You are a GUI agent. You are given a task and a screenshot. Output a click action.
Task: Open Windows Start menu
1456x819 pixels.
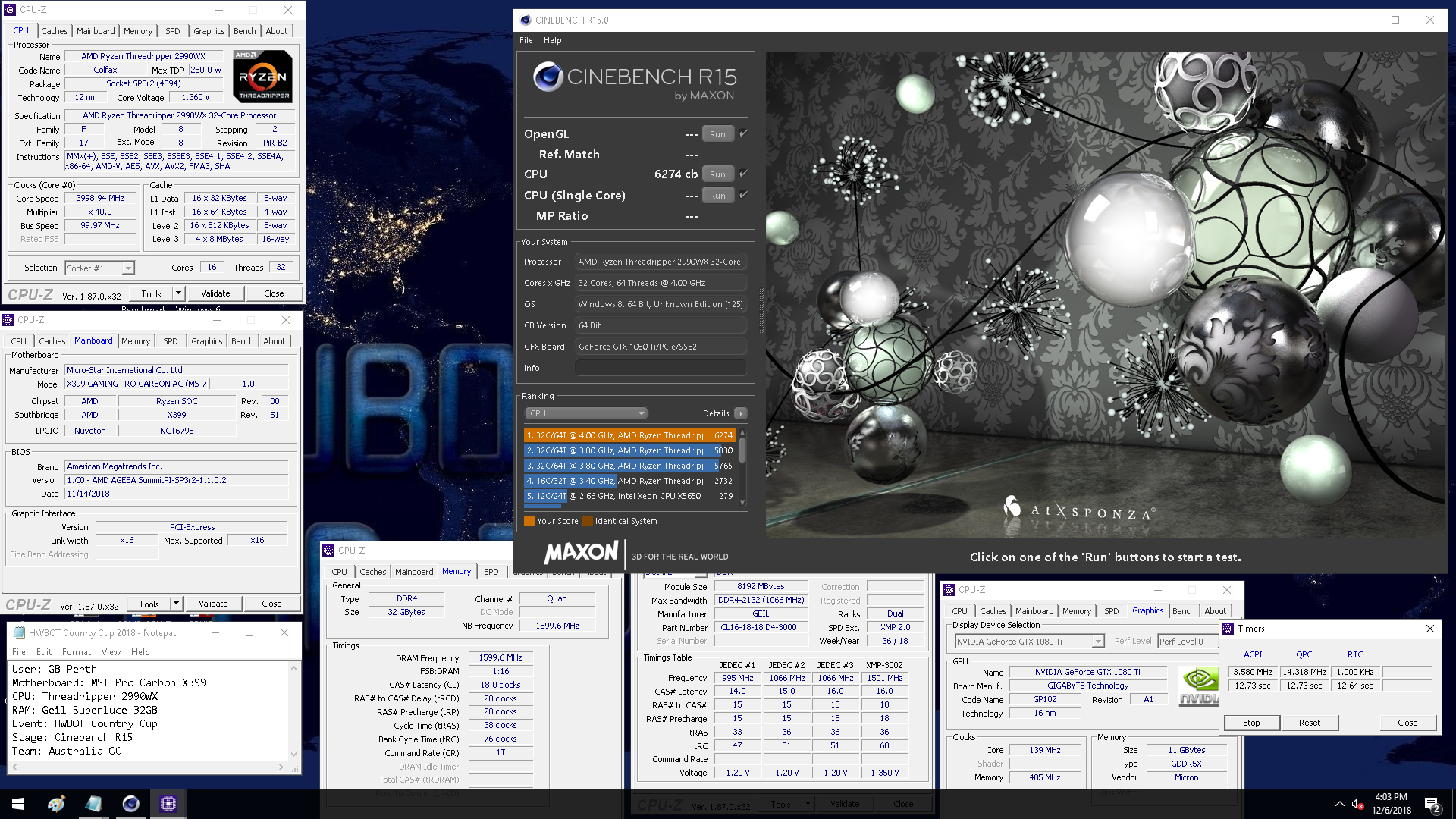pyautogui.click(x=18, y=804)
